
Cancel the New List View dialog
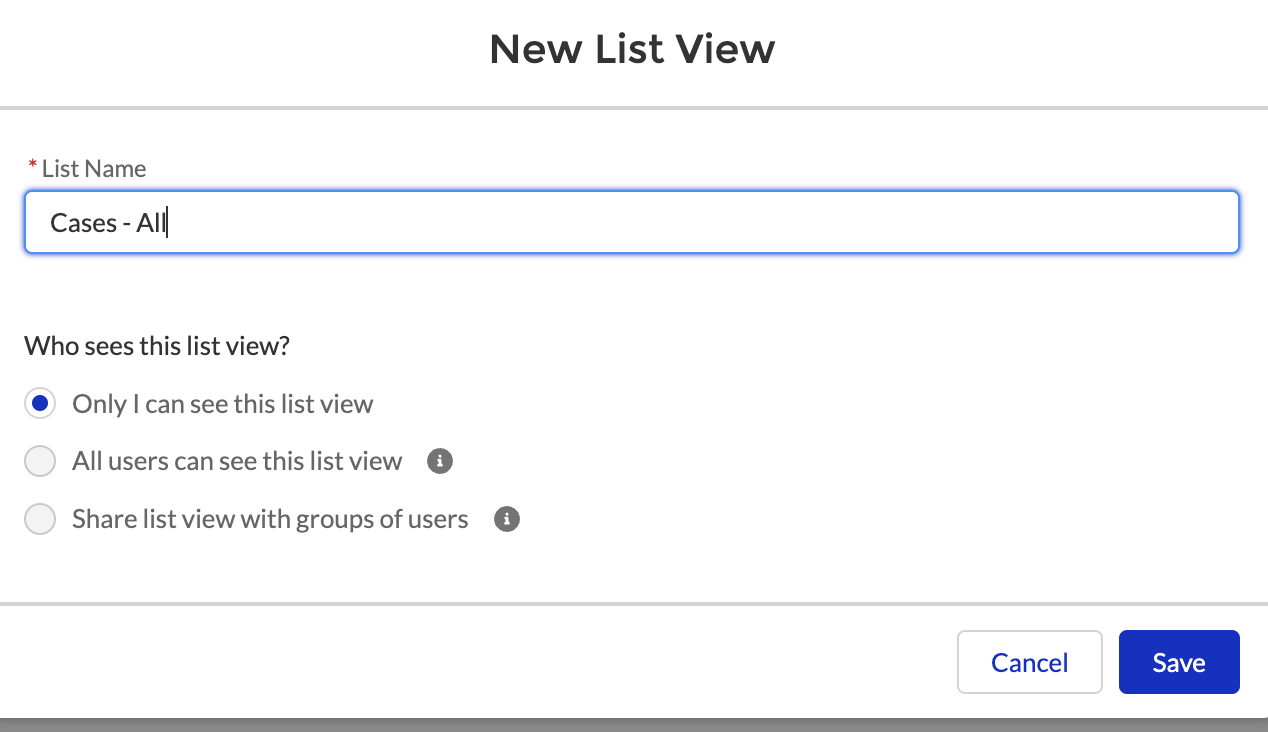1030,662
